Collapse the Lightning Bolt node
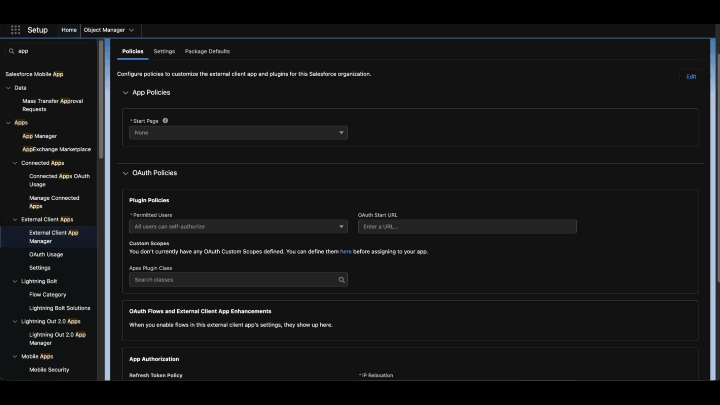Screen dimensions: 720x405 15,281
